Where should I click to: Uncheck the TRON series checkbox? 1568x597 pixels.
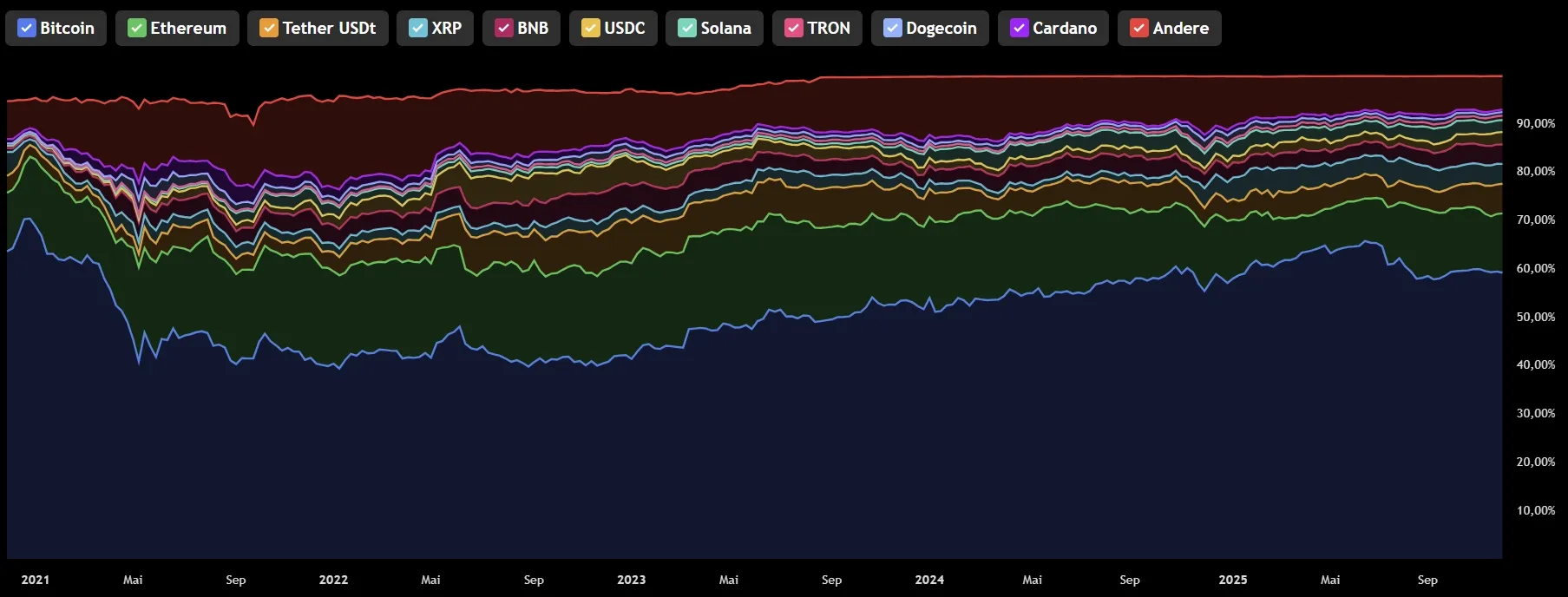tap(794, 29)
